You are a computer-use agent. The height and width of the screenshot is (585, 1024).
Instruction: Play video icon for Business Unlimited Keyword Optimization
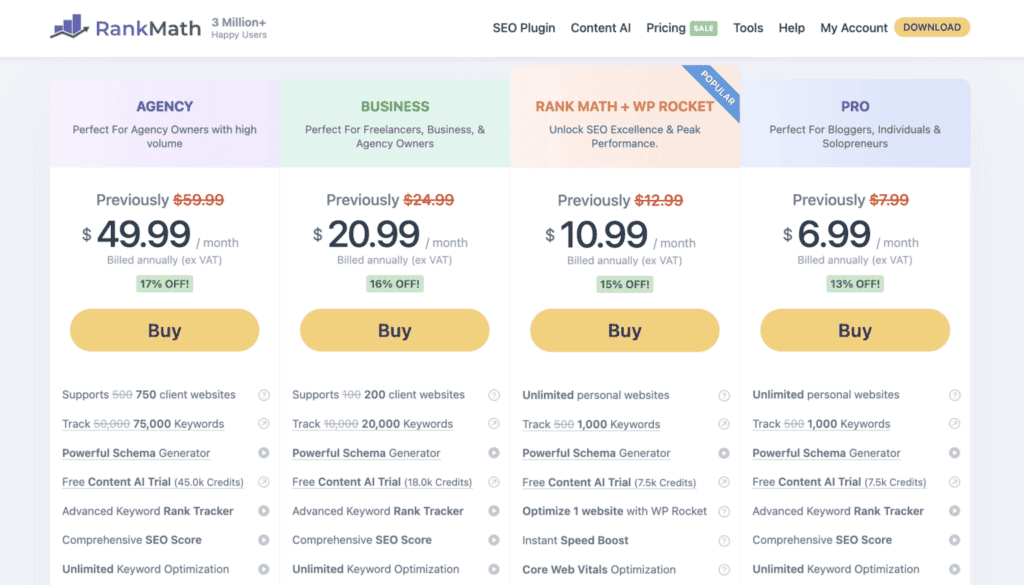(494, 569)
